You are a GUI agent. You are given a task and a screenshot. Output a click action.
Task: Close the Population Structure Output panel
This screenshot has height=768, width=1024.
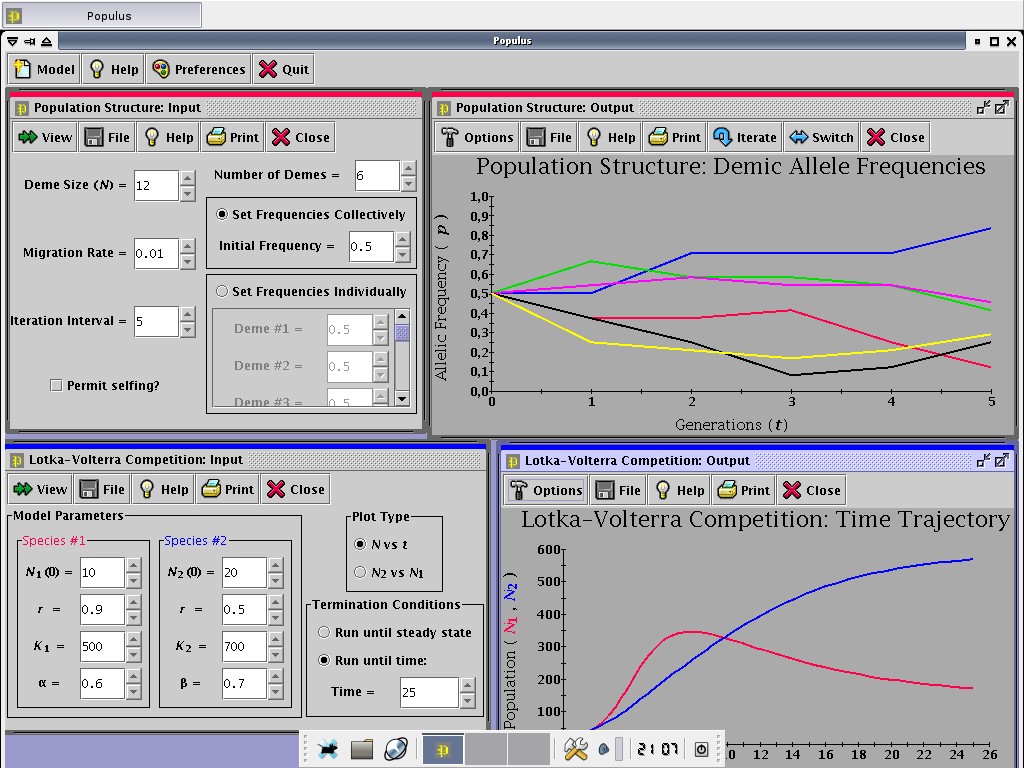point(895,137)
